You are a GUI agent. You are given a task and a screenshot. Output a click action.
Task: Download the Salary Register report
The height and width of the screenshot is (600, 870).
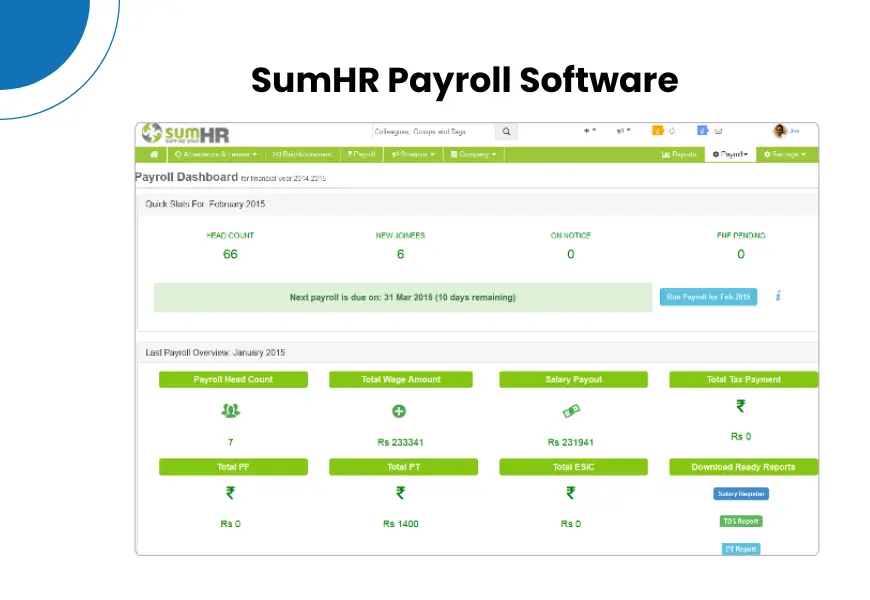(x=741, y=493)
